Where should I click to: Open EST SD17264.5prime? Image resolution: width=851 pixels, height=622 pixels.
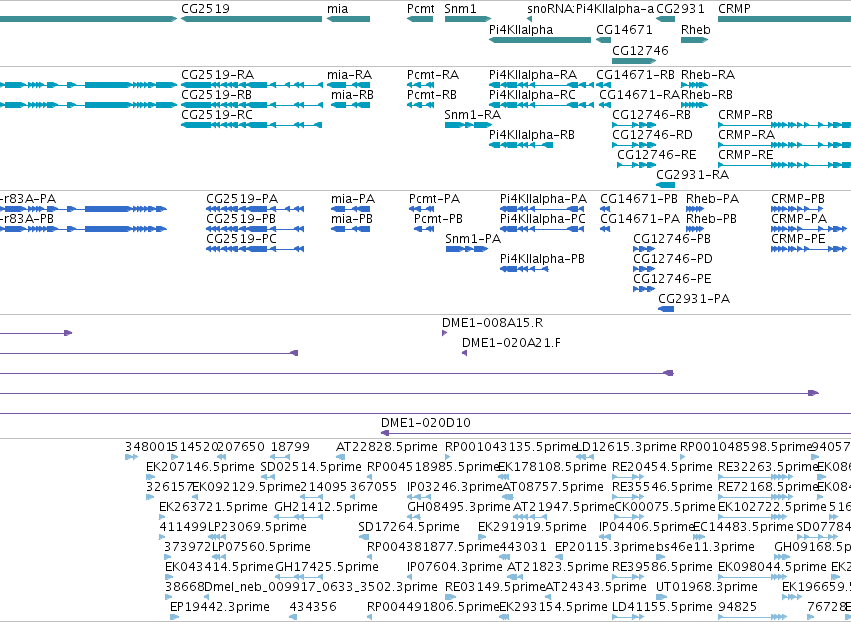click(x=364, y=537)
